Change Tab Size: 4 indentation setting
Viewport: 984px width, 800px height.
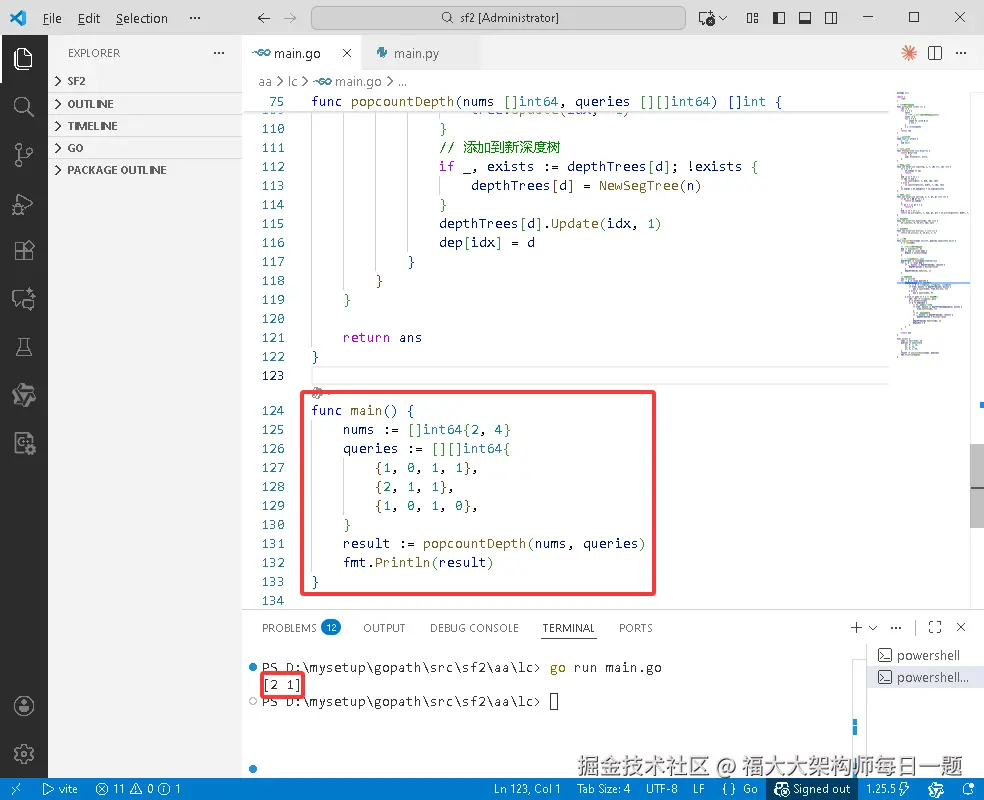coord(603,789)
